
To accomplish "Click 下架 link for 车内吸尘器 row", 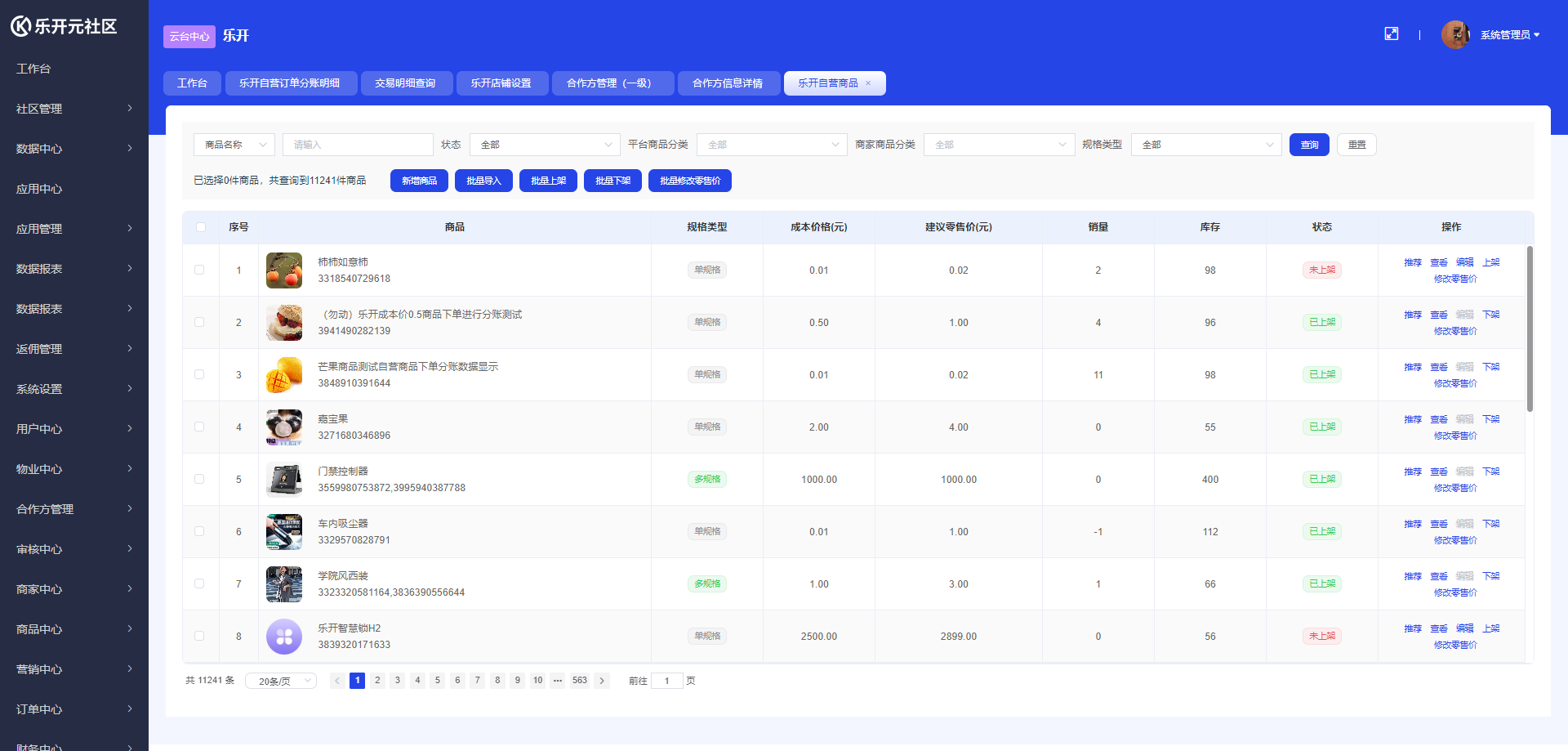I will click(1491, 524).
